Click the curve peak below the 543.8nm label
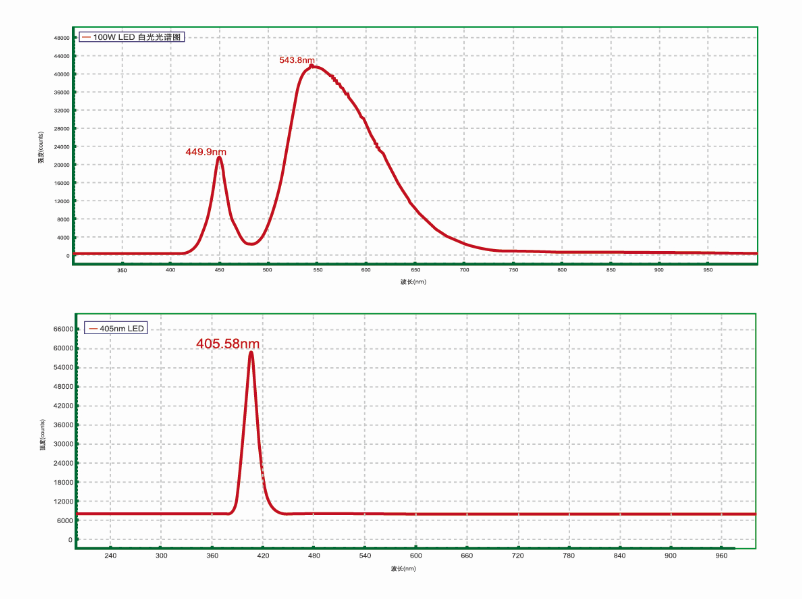 (x=313, y=67)
